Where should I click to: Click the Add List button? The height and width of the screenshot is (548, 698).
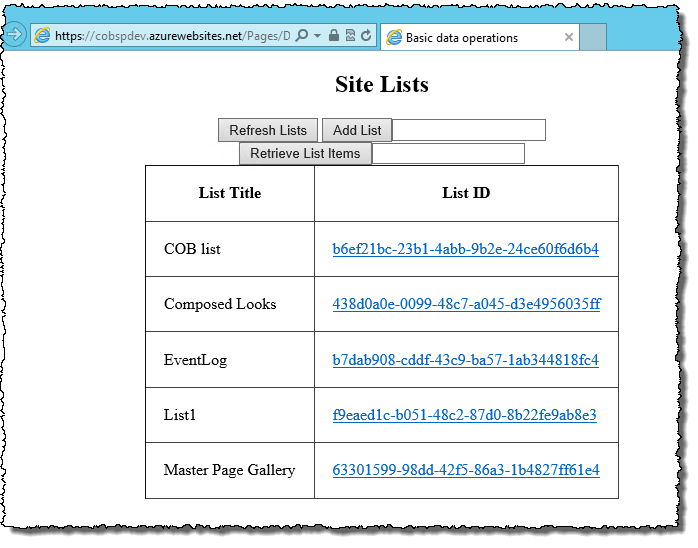coord(357,130)
